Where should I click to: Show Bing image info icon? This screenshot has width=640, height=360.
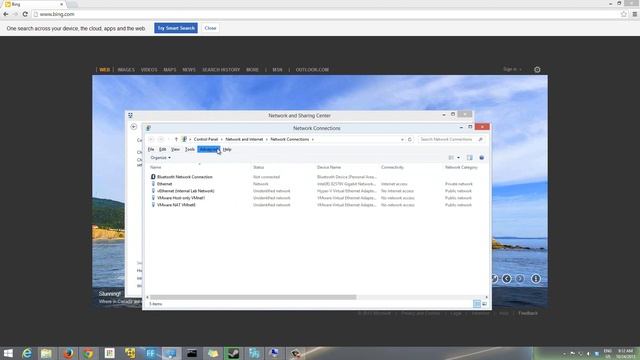click(x=536, y=279)
